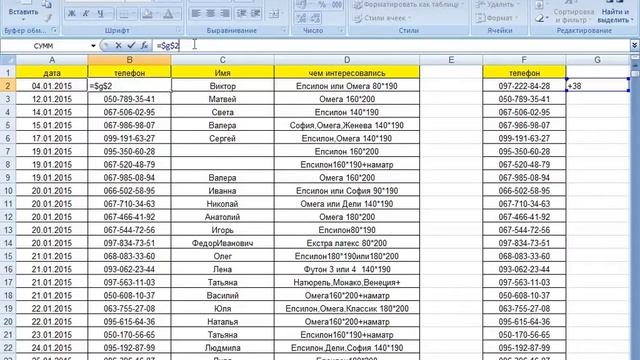Open the Name Box dropdown arrow
The image size is (640, 360).
pyautogui.click(x=93, y=46)
